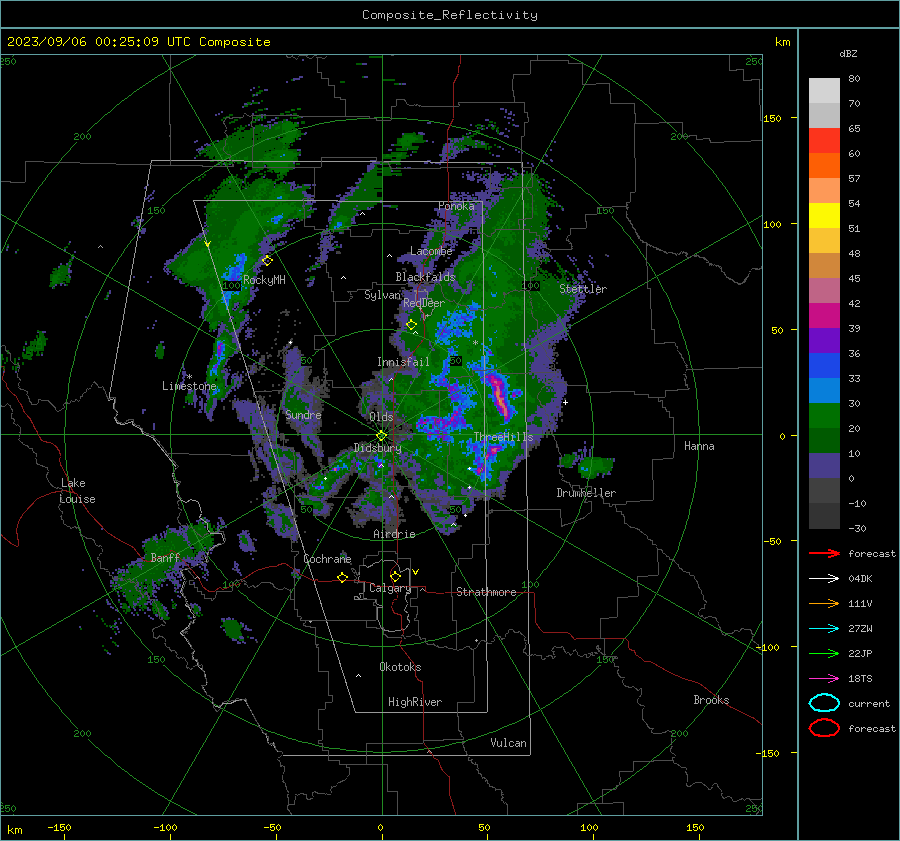Click the yellow radar site marker at Didsbury
900x841 pixels.
381,435
